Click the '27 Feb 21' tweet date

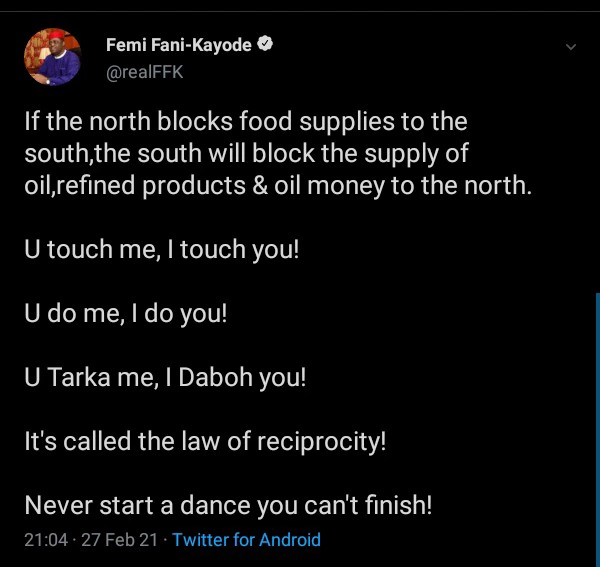[x=118, y=540]
